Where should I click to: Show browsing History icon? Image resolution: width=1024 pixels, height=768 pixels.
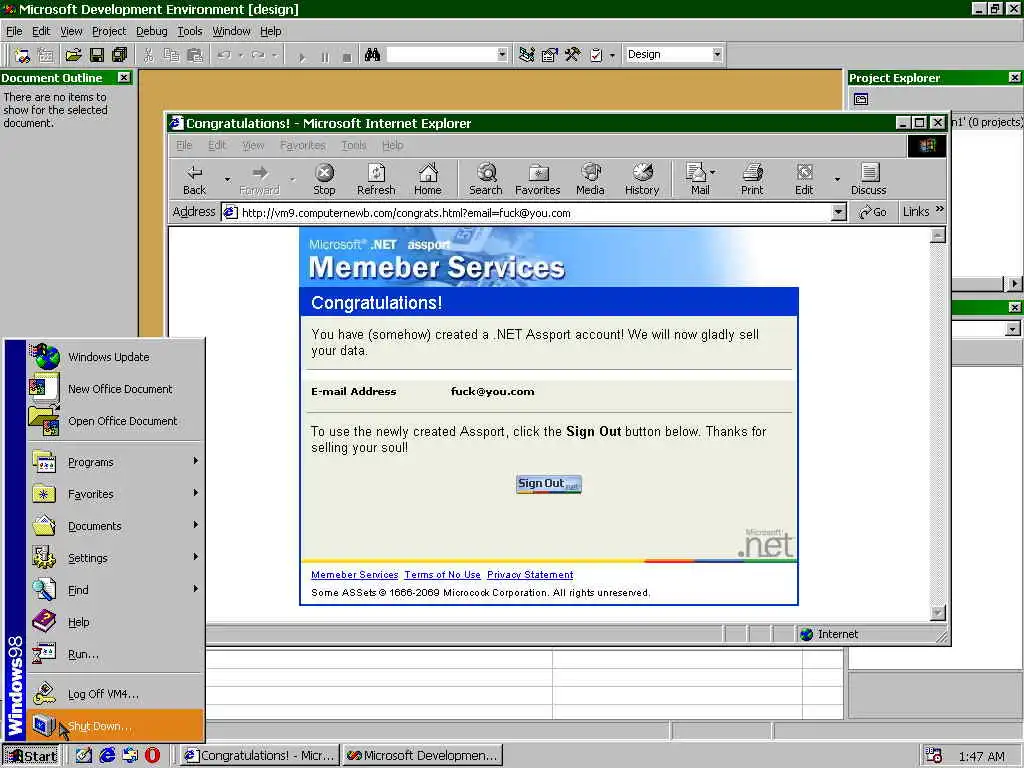642,179
